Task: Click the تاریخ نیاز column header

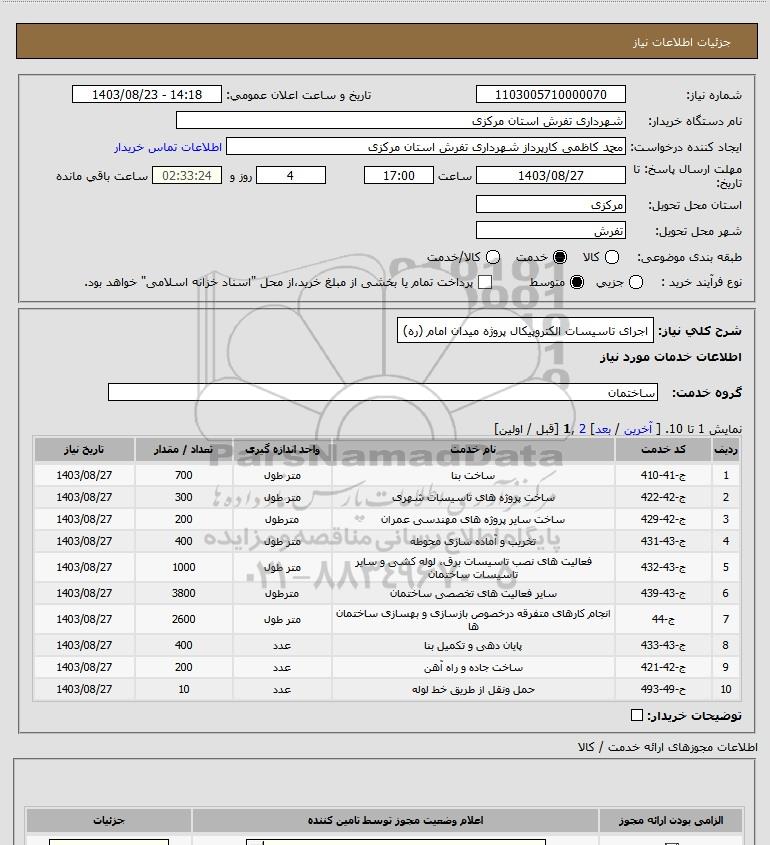Action: tap(84, 449)
